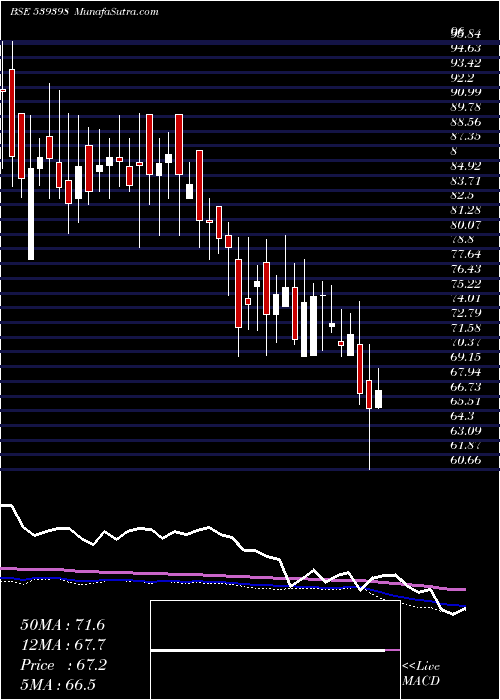The image size is (500, 700).
Task: Select the 66.73 price axis label
Action: point(466,387)
